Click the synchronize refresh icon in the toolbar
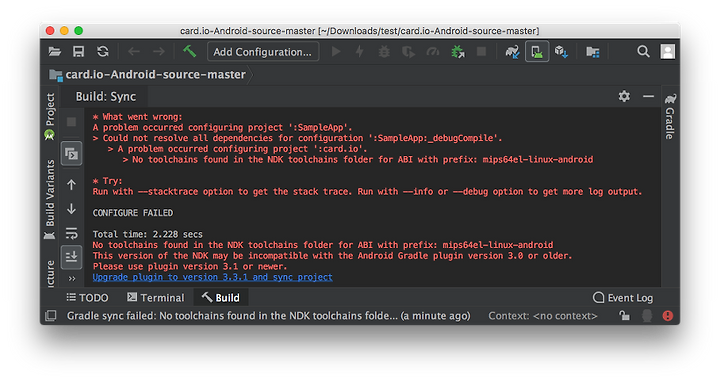 pos(103,52)
